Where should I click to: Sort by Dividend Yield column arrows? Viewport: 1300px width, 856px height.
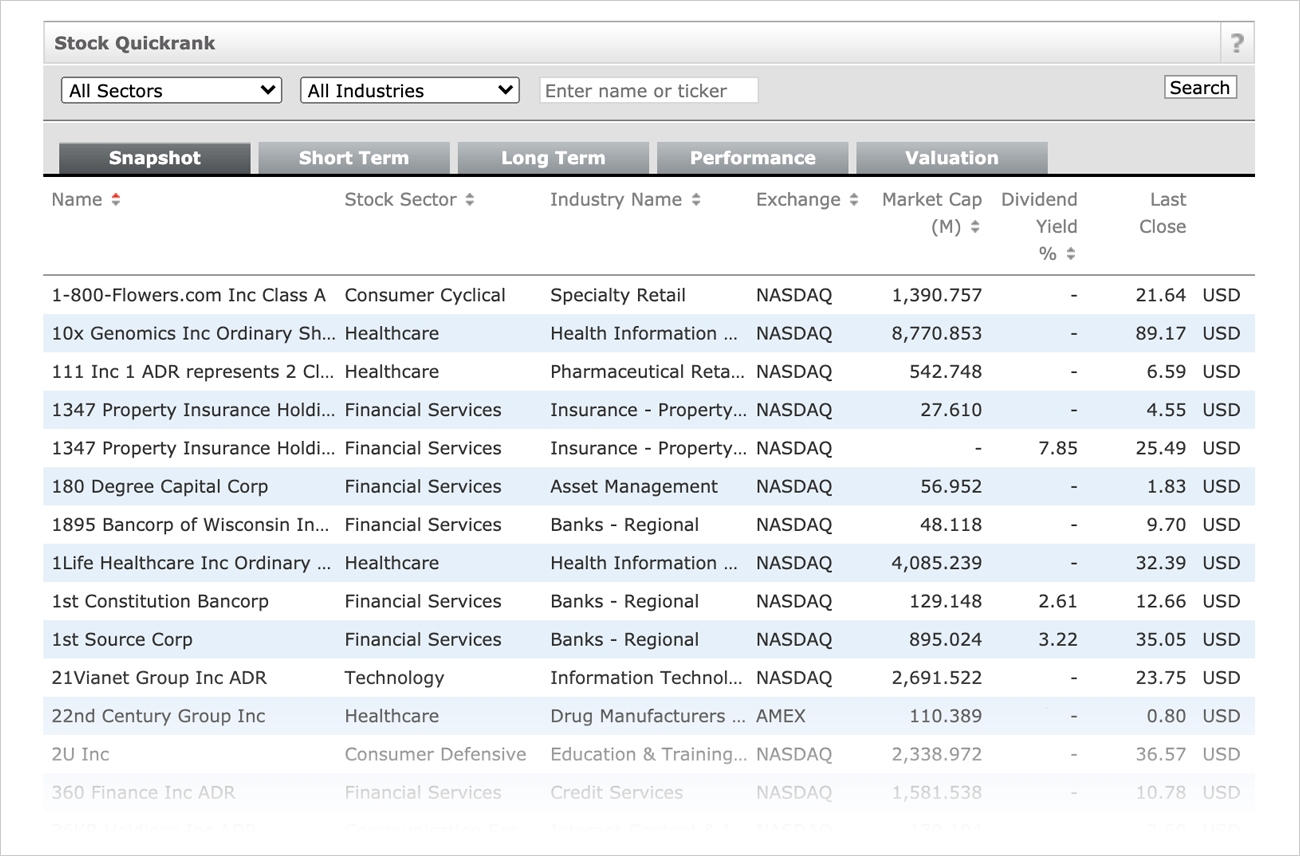point(1070,254)
